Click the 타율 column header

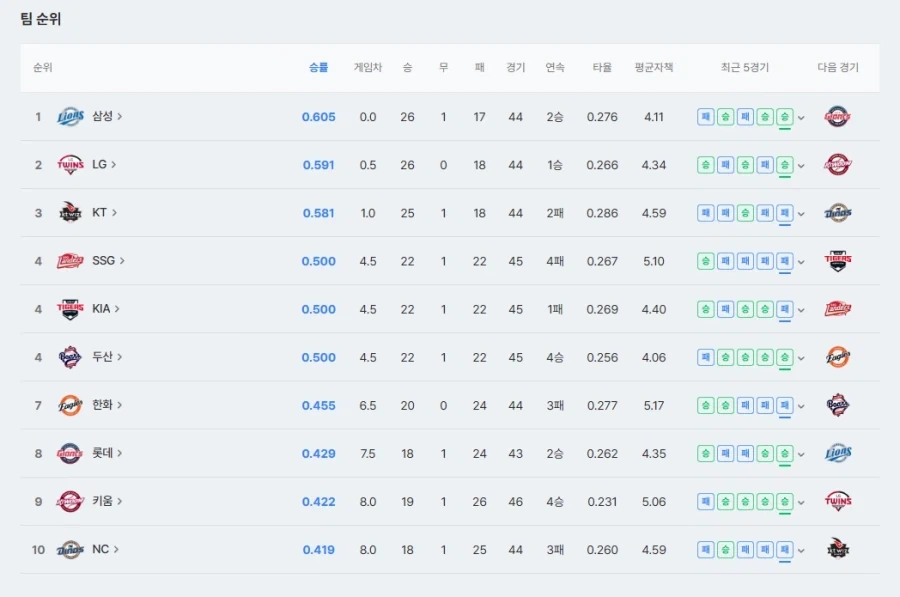tap(602, 68)
